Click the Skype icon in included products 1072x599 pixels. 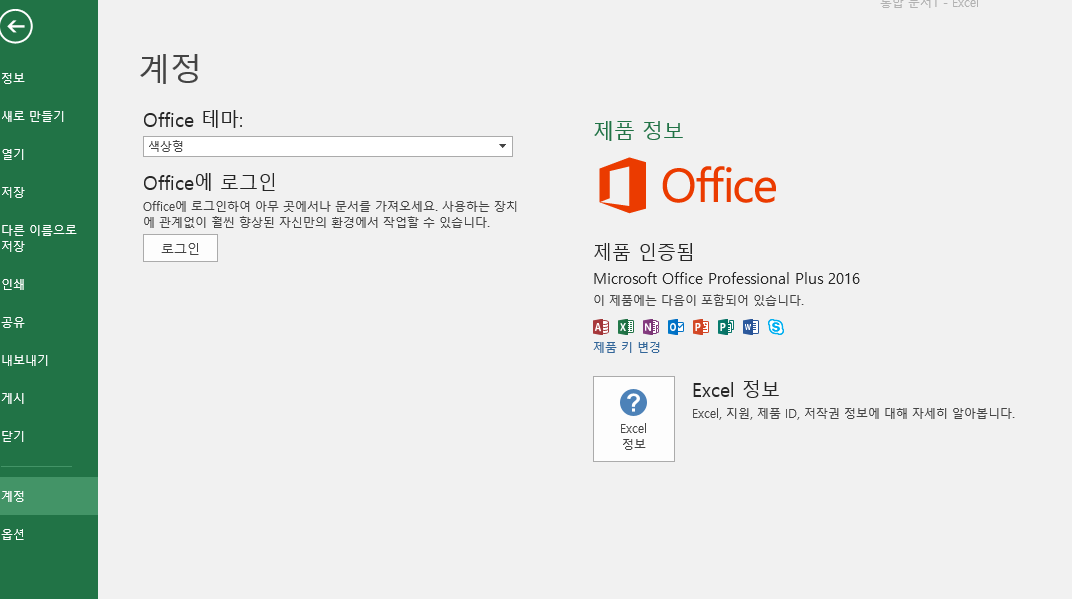(x=776, y=327)
